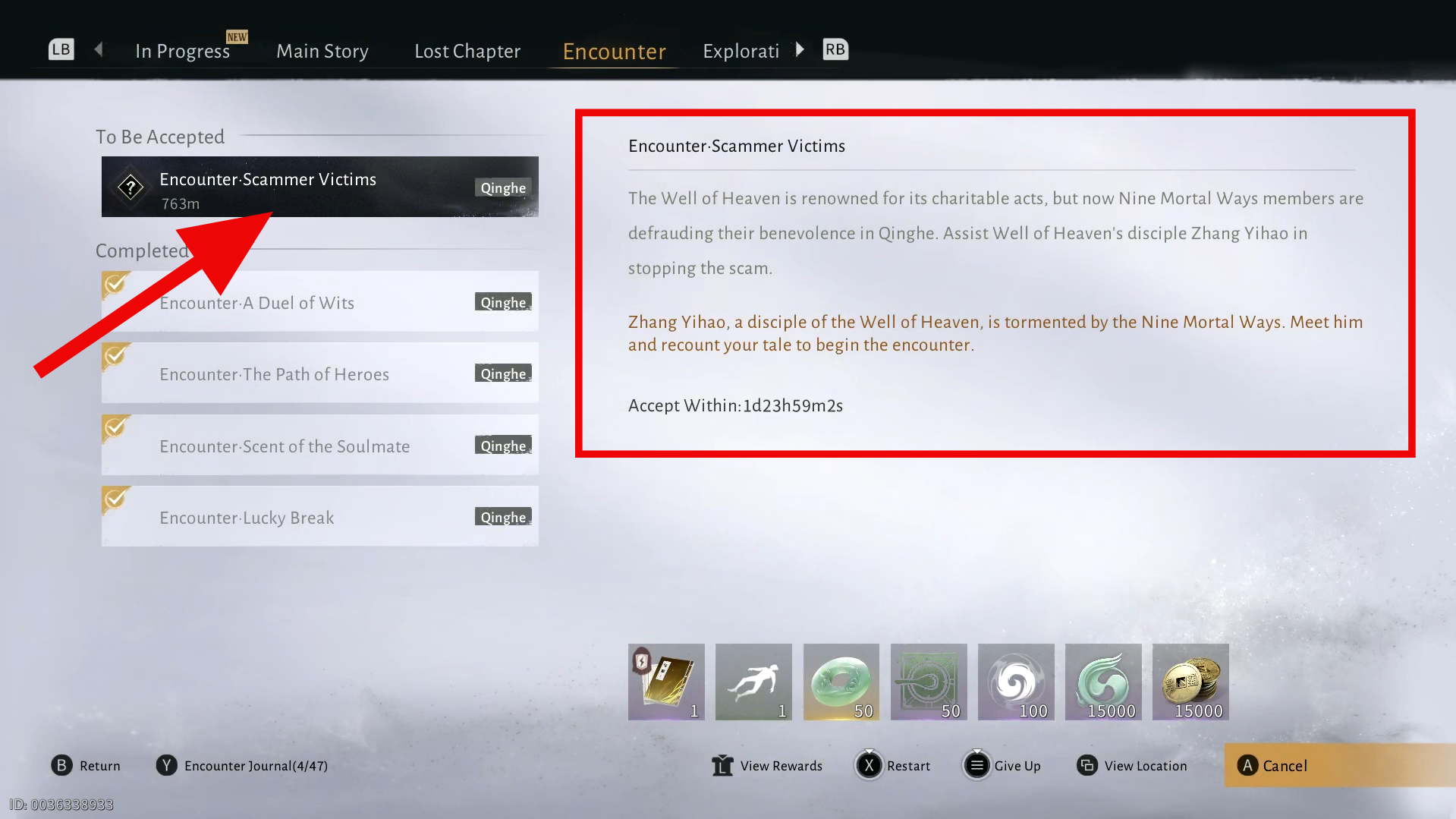Click the View Rewards icon
Viewport: 1456px width, 819px height.
722,766
